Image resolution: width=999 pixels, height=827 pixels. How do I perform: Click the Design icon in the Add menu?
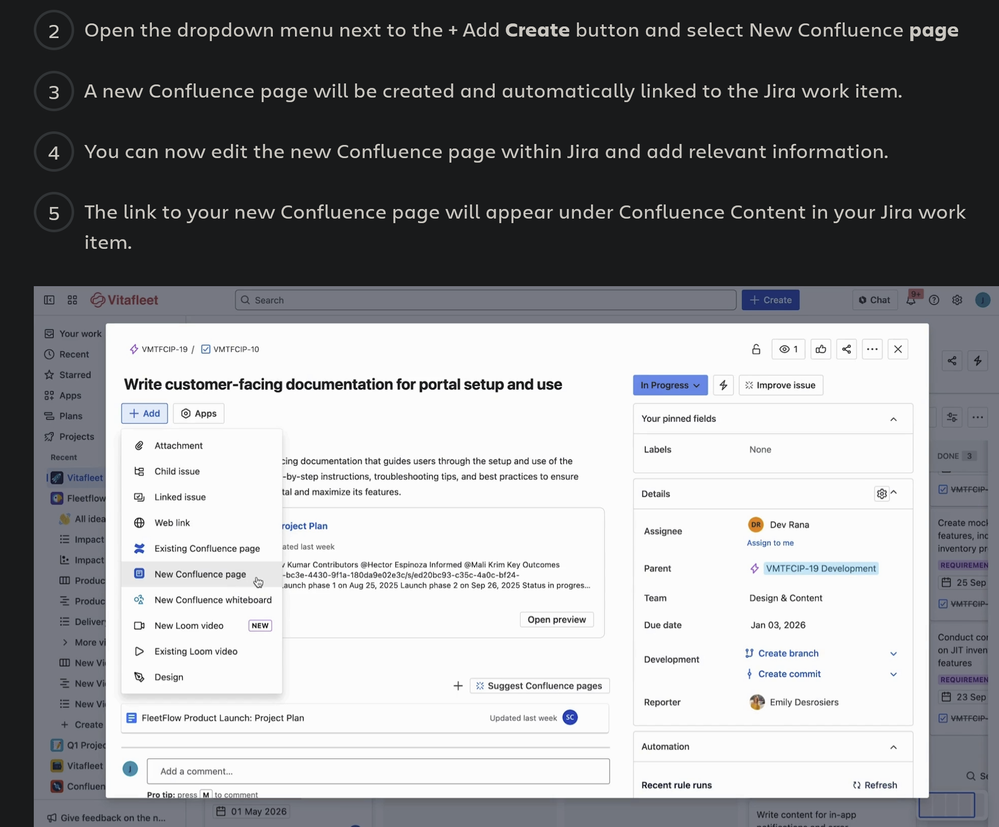(x=139, y=677)
